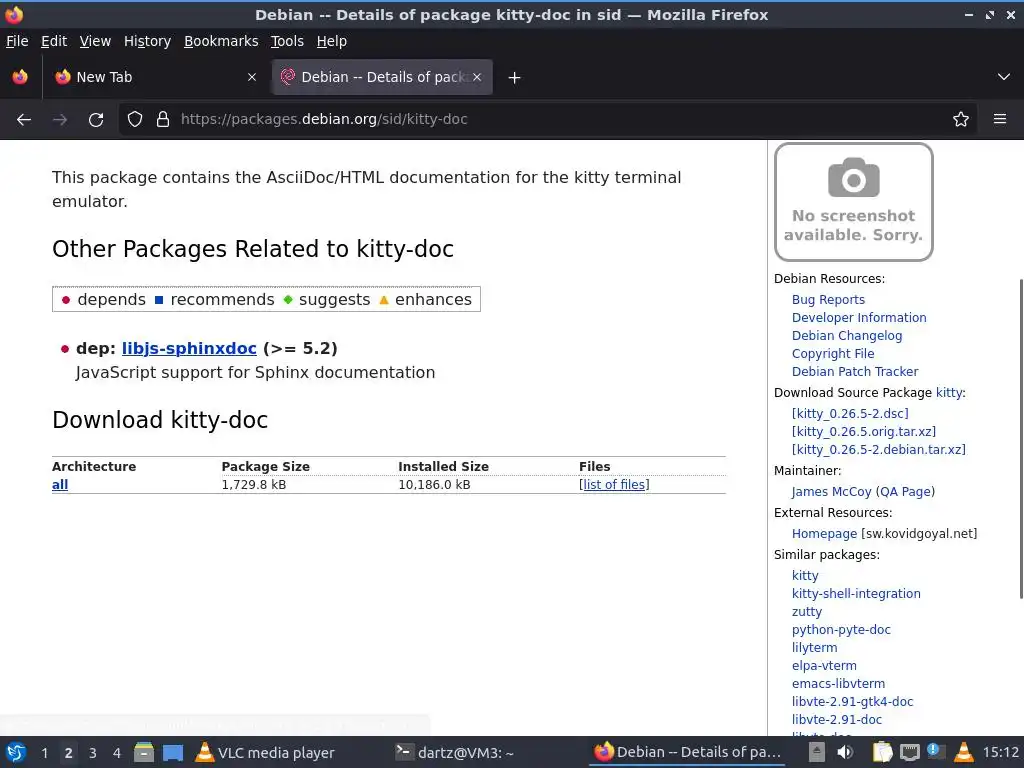The height and width of the screenshot is (768, 1024).
Task: Open similar package kitty link
Action: (805, 575)
